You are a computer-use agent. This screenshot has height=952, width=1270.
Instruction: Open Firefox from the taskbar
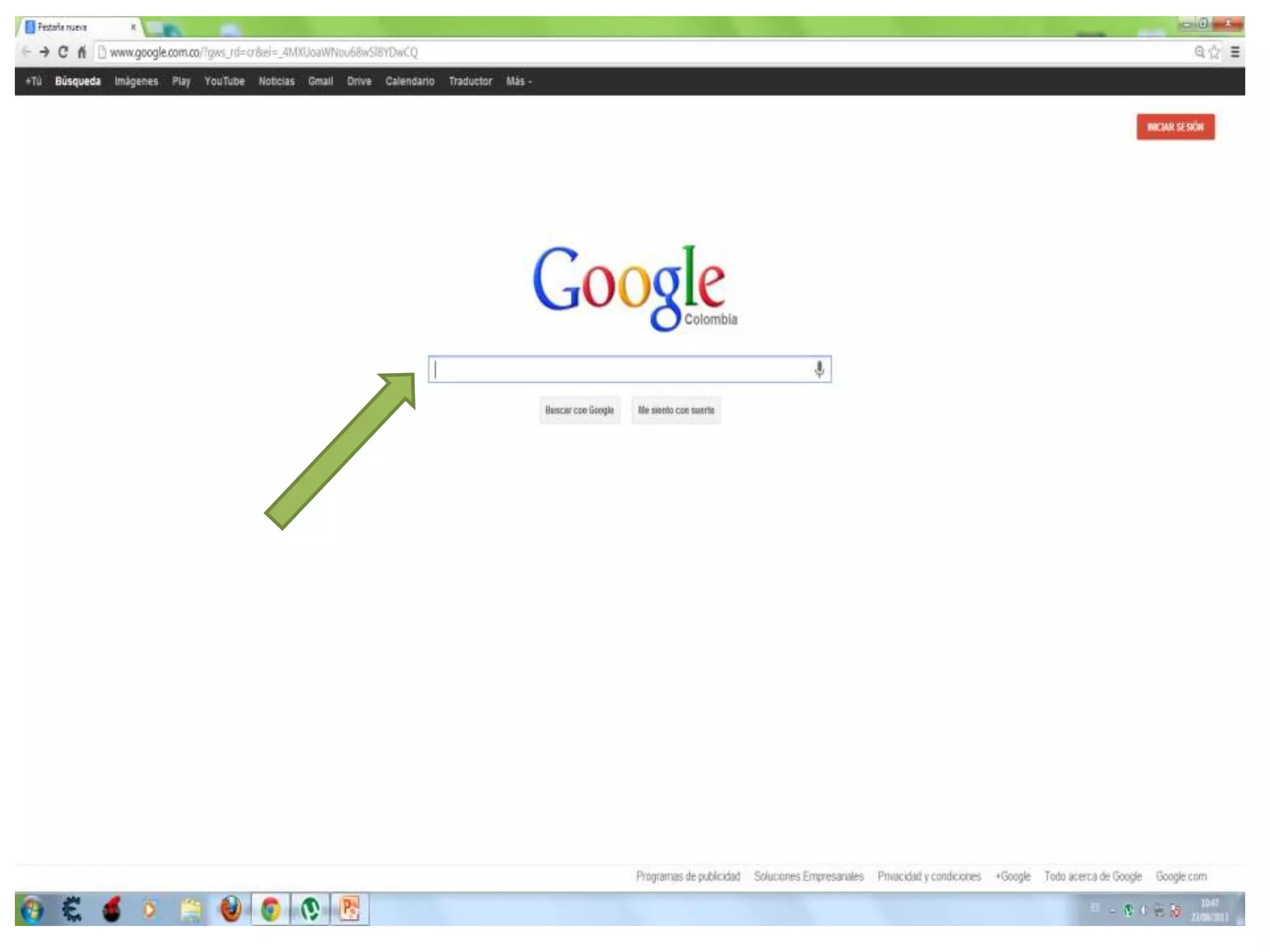click(x=231, y=909)
